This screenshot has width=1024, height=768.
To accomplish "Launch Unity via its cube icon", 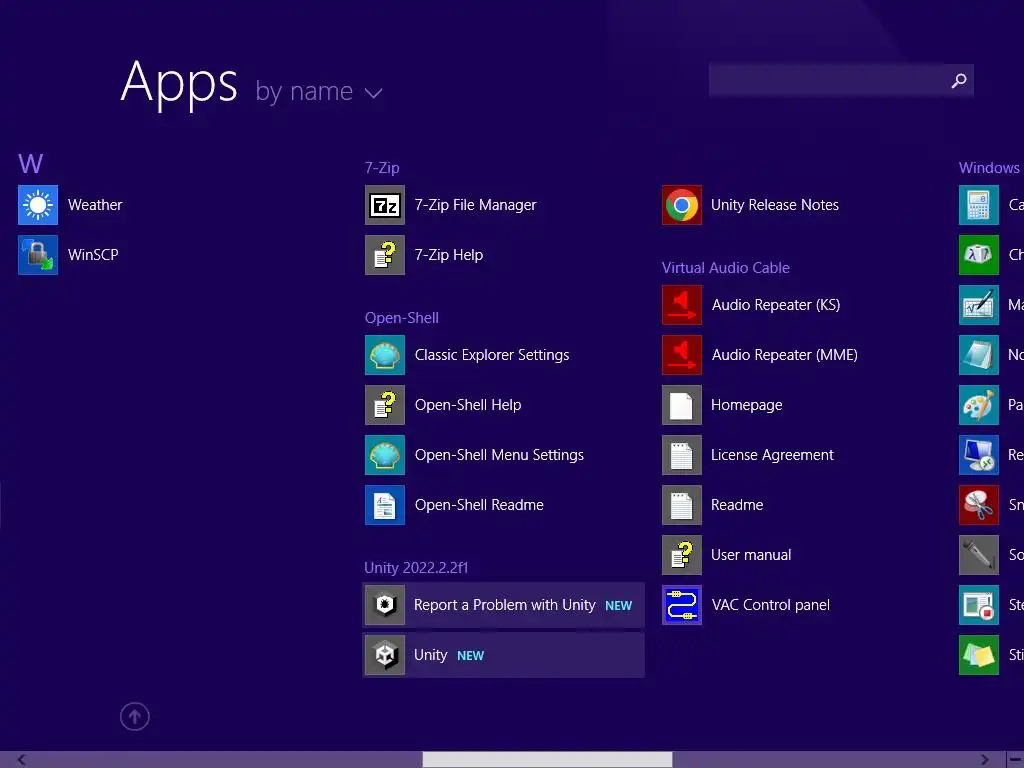I will coord(385,655).
